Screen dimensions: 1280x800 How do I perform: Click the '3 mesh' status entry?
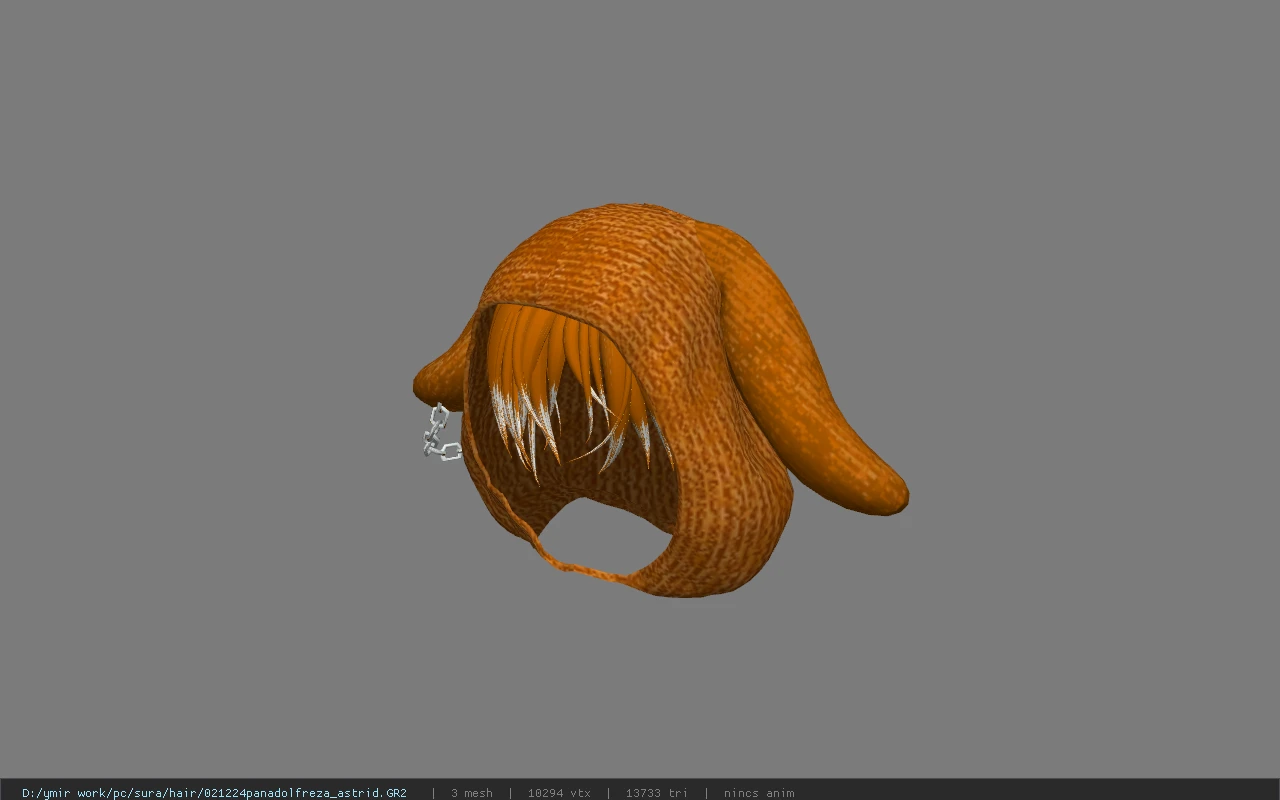point(472,793)
